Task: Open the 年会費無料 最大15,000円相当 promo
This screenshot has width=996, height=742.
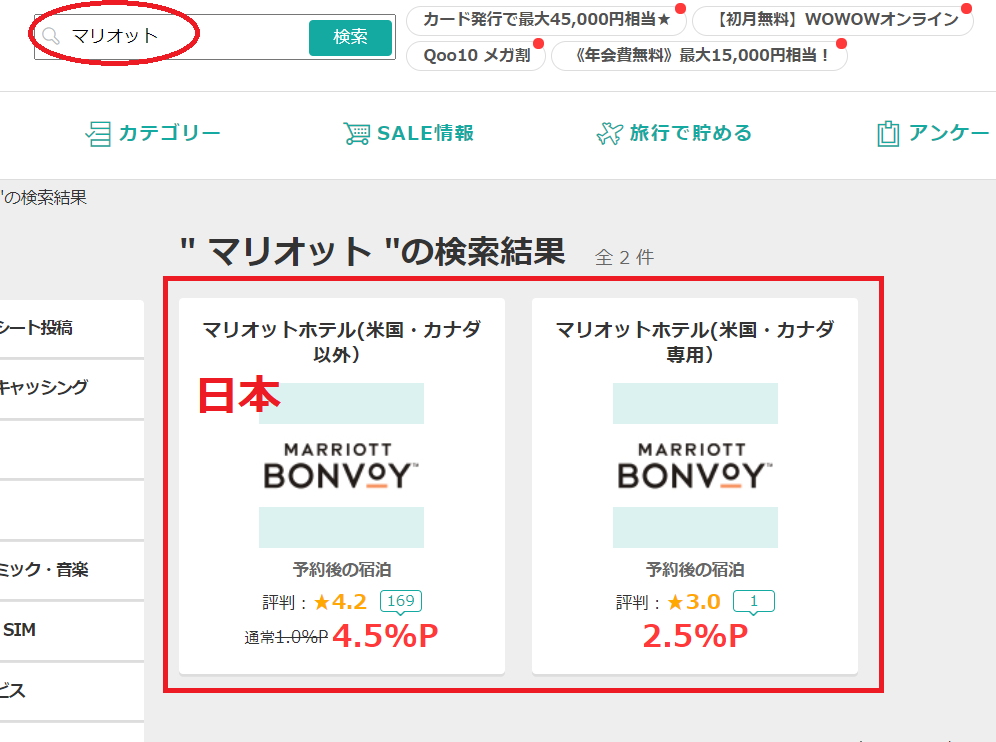Action: (698, 55)
